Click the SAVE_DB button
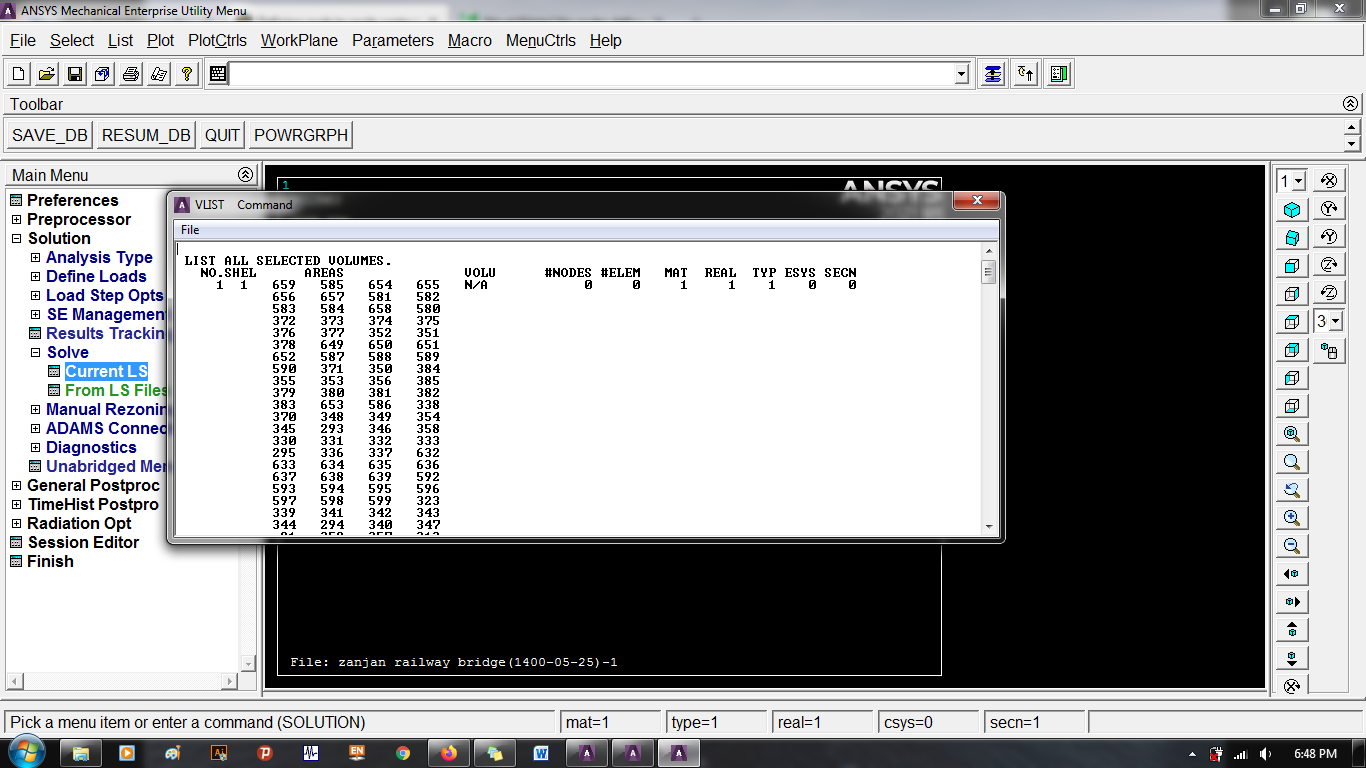Viewport: 1366px width, 768px height. [50, 135]
